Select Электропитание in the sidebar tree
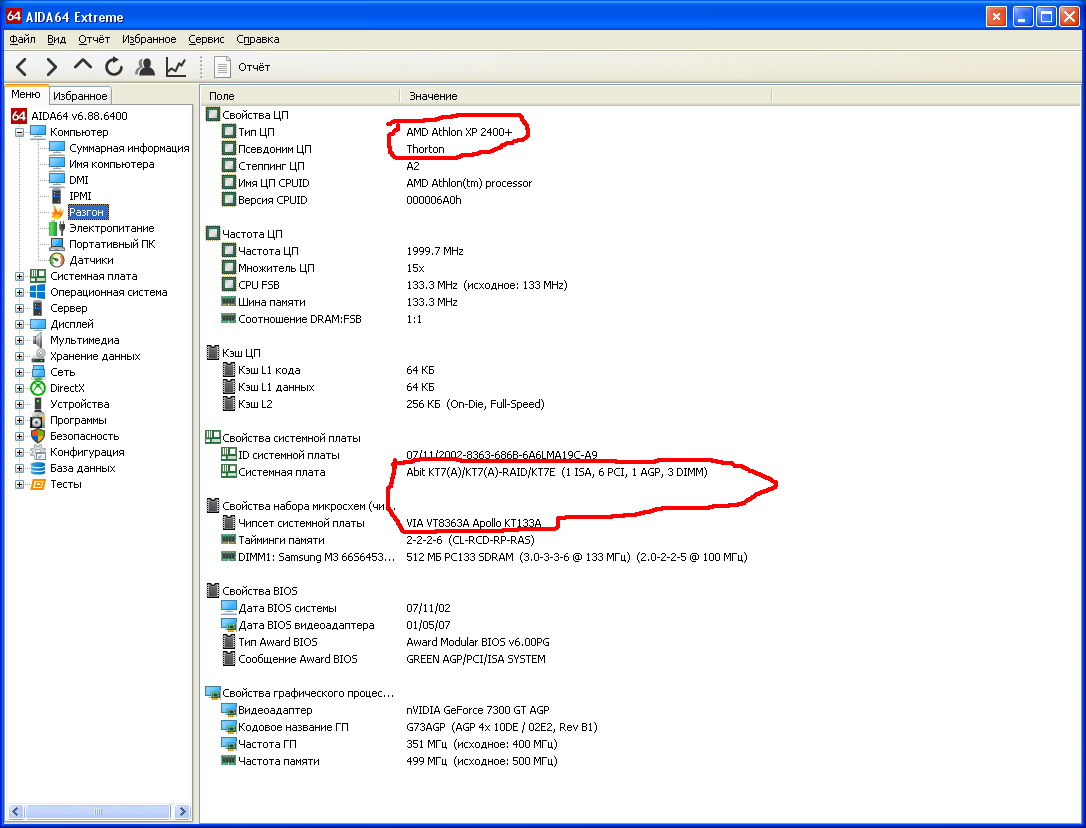Viewport: 1086px width, 828px height. [x=111, y=228]
